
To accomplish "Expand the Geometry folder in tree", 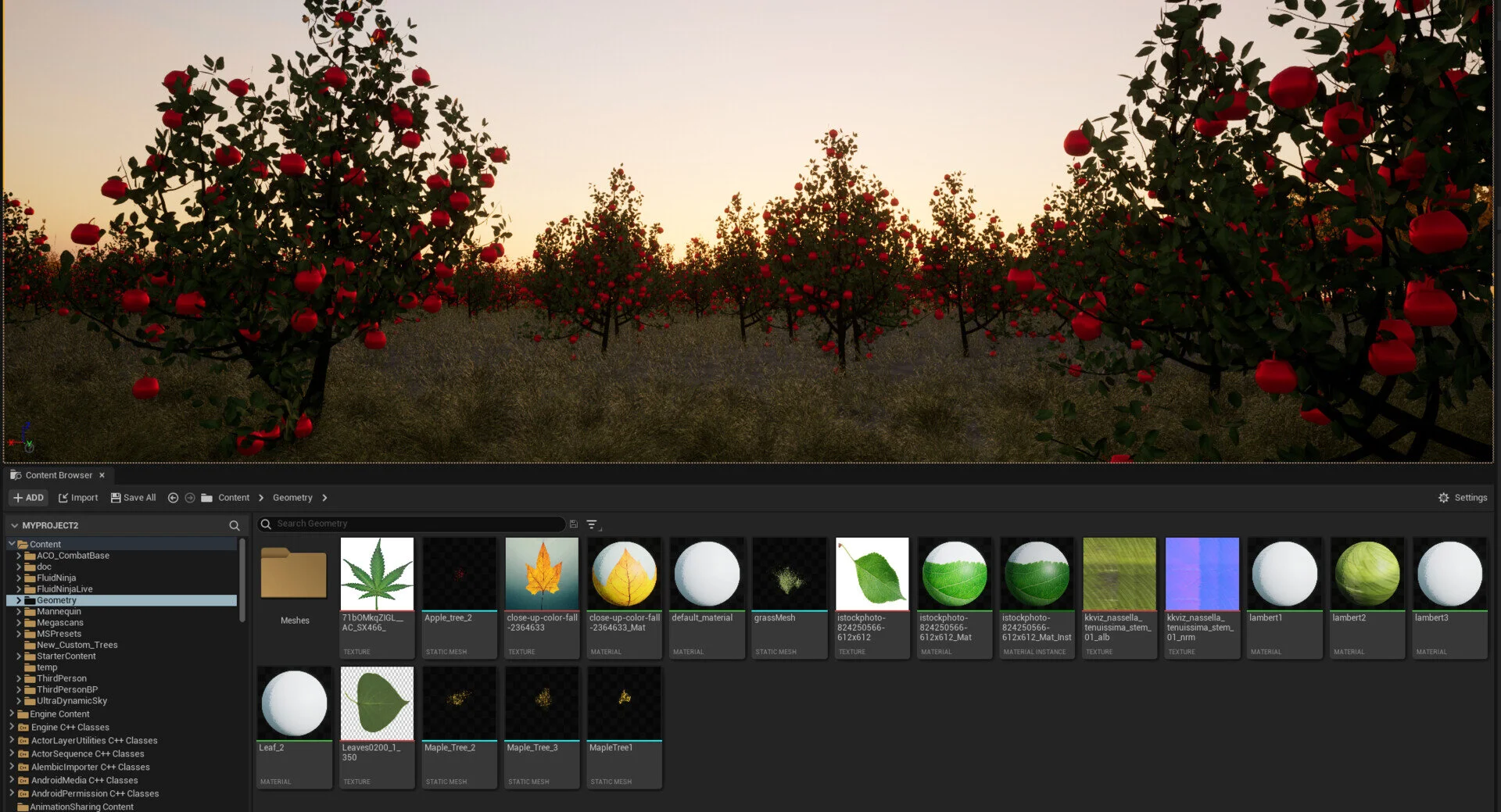I will pyautogui.click(x=19, y=600).
